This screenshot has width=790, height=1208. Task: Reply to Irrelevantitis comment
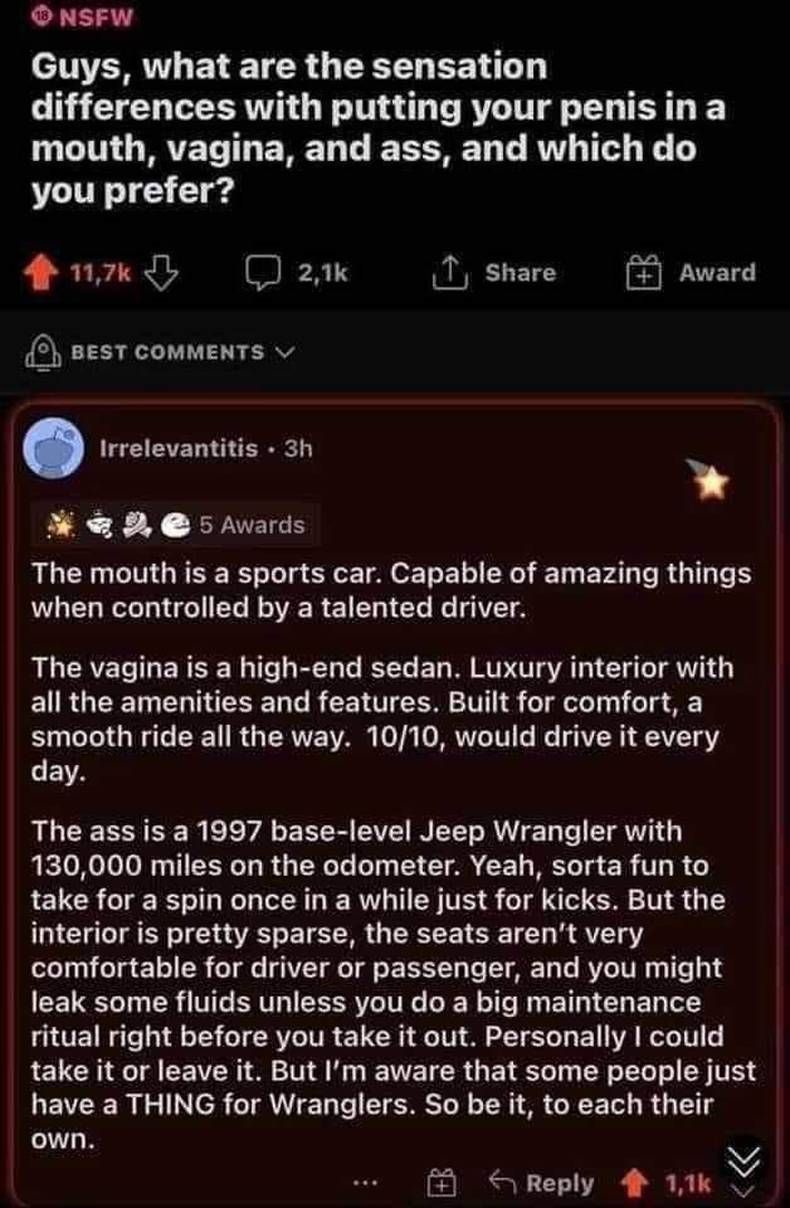(x=542, y=1184)
